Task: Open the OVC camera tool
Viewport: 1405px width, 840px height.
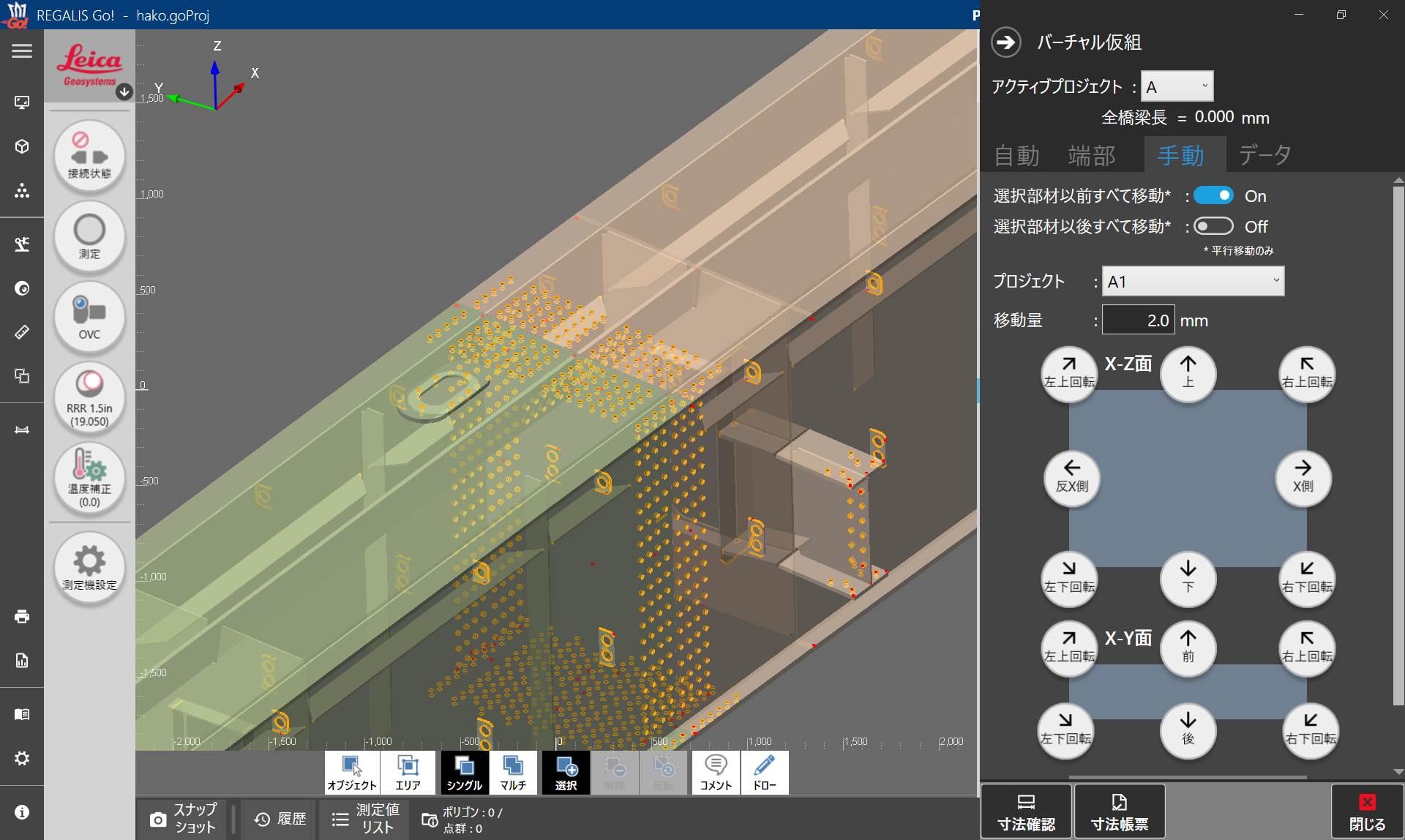Action: [x=89, y=317]
